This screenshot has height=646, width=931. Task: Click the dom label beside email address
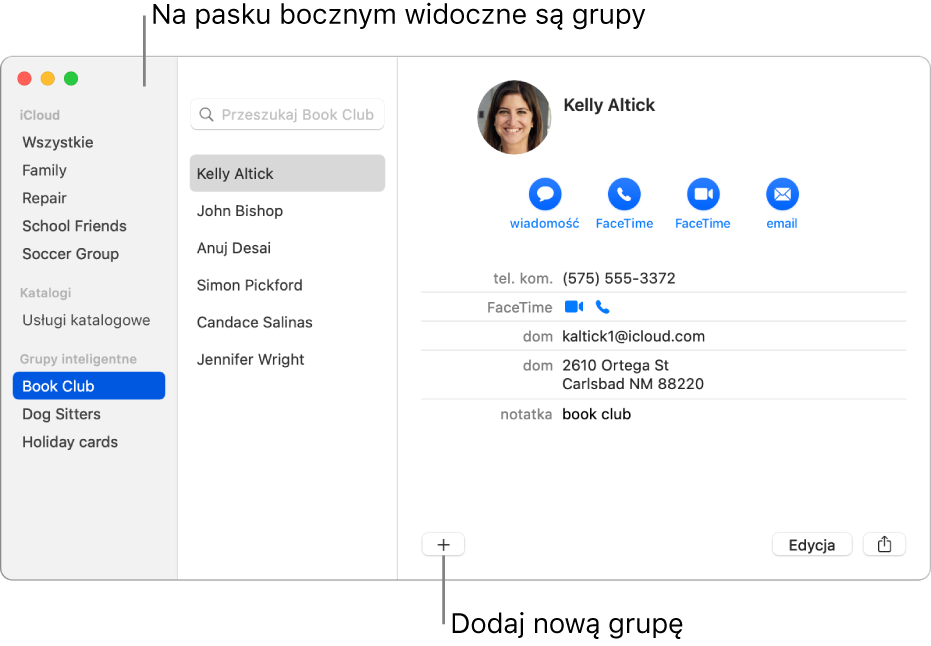tap(537, 337)
